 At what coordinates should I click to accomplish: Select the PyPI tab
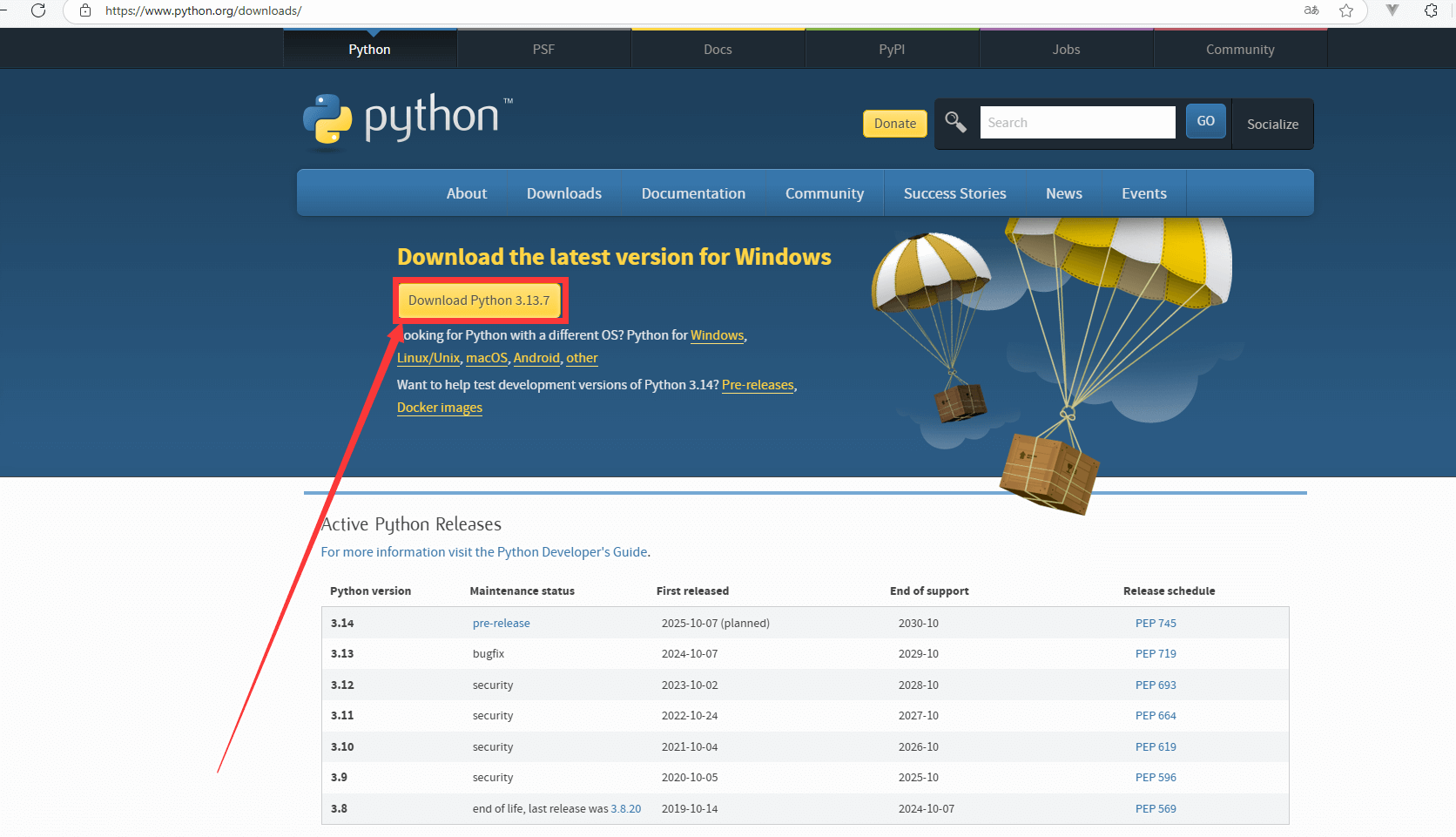892,49
